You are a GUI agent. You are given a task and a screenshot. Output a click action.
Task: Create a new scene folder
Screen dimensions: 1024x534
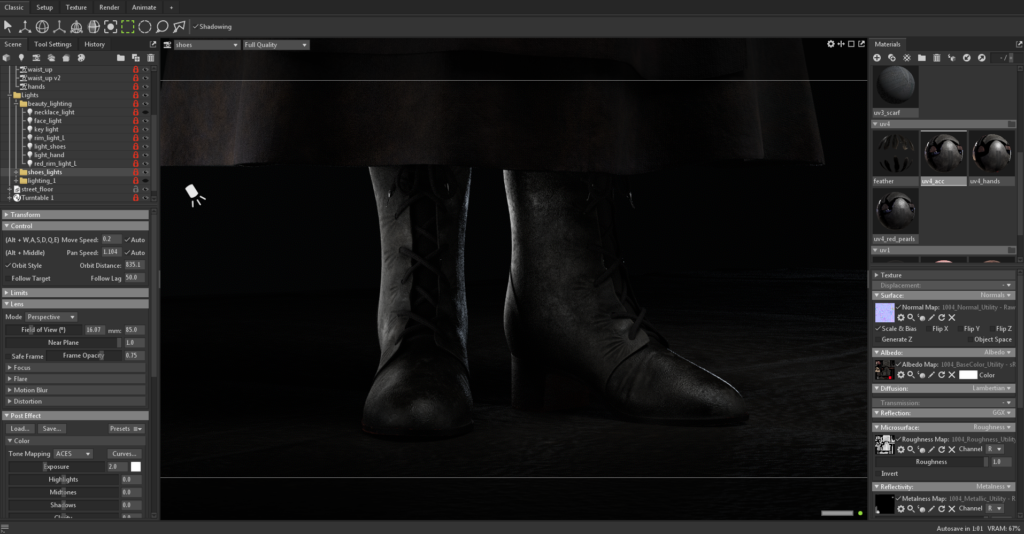coord(121,57)
